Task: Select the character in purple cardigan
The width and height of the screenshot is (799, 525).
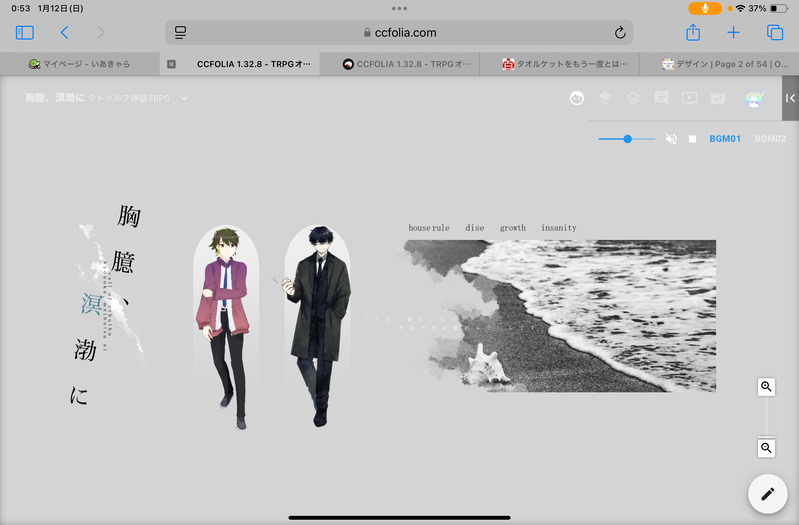Action: (225, 327)
